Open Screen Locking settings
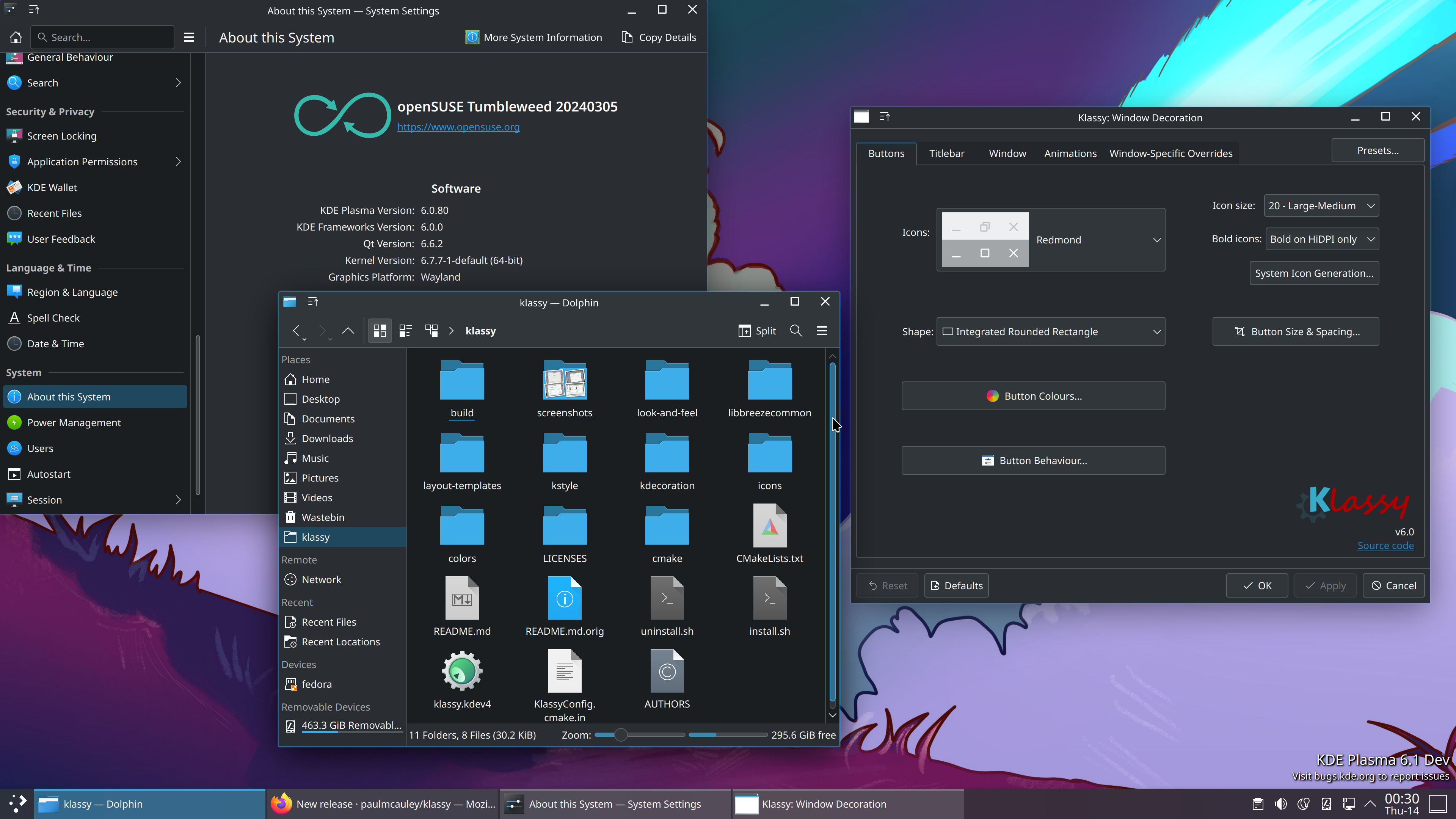 95,136
